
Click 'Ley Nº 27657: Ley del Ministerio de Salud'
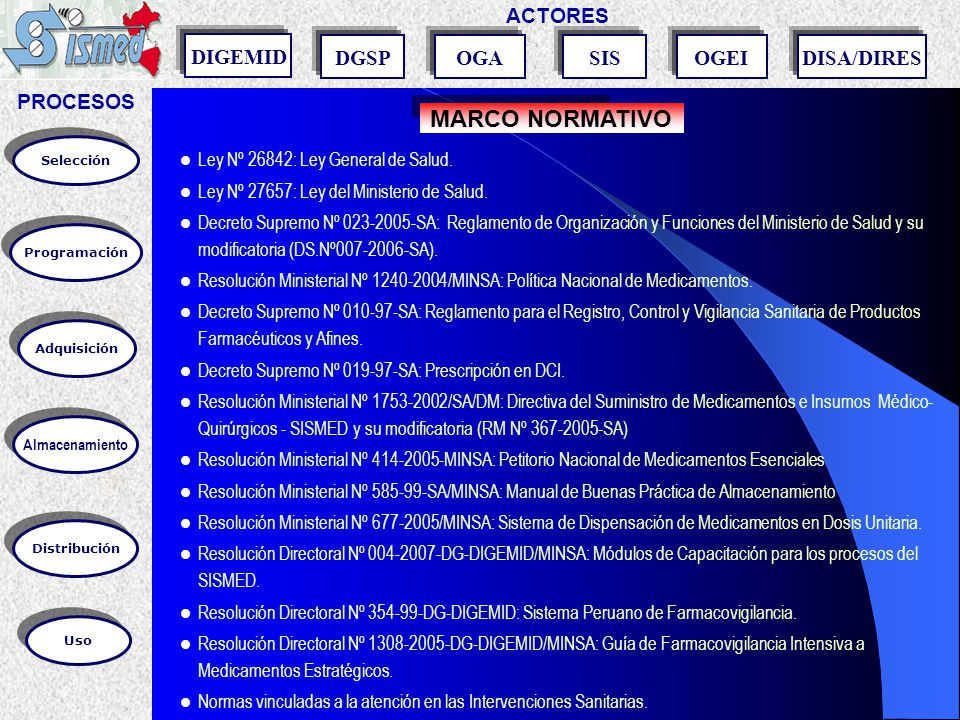pyautogui.click(x=342, y=192)
